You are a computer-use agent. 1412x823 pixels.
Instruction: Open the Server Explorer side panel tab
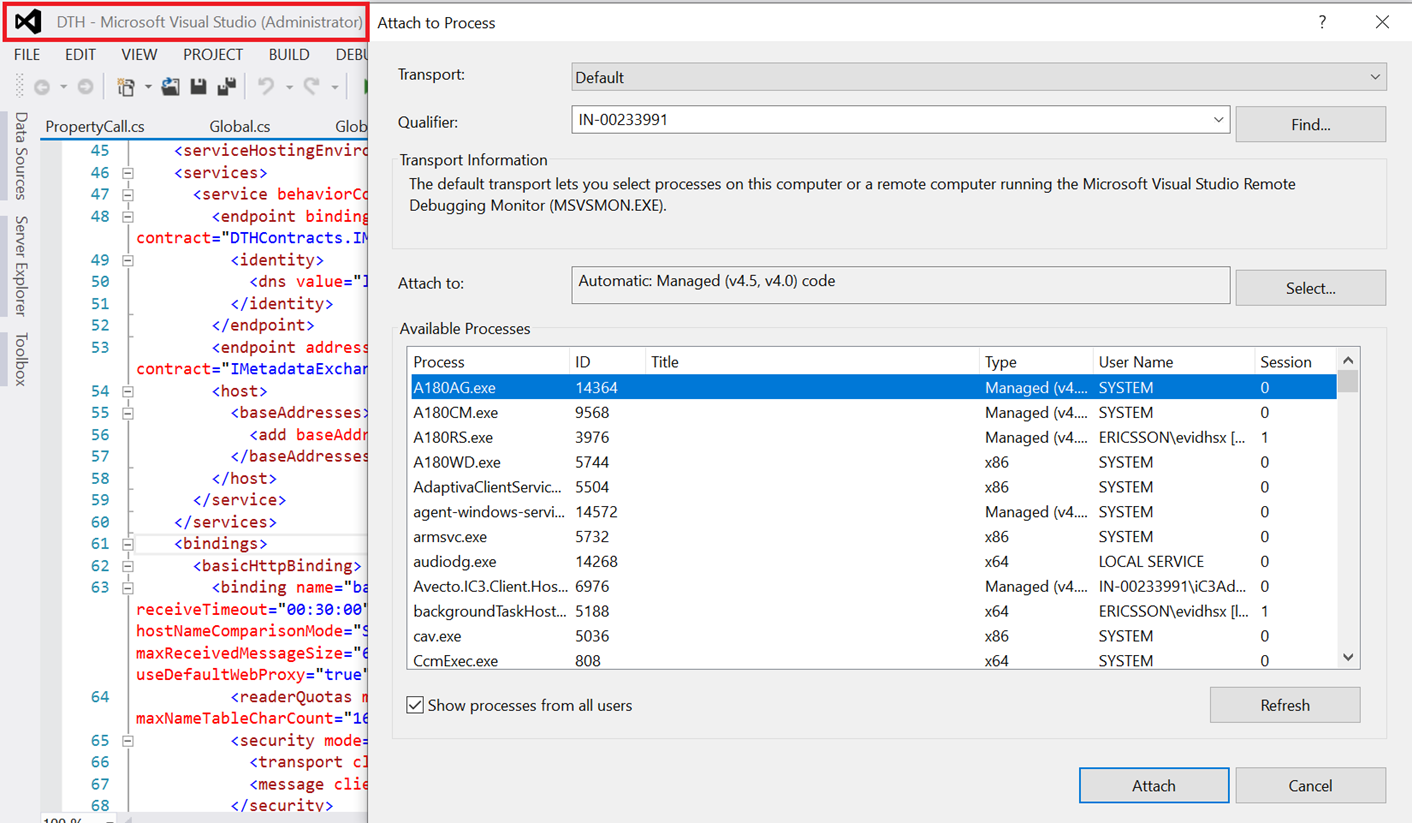tap(20, 266)
